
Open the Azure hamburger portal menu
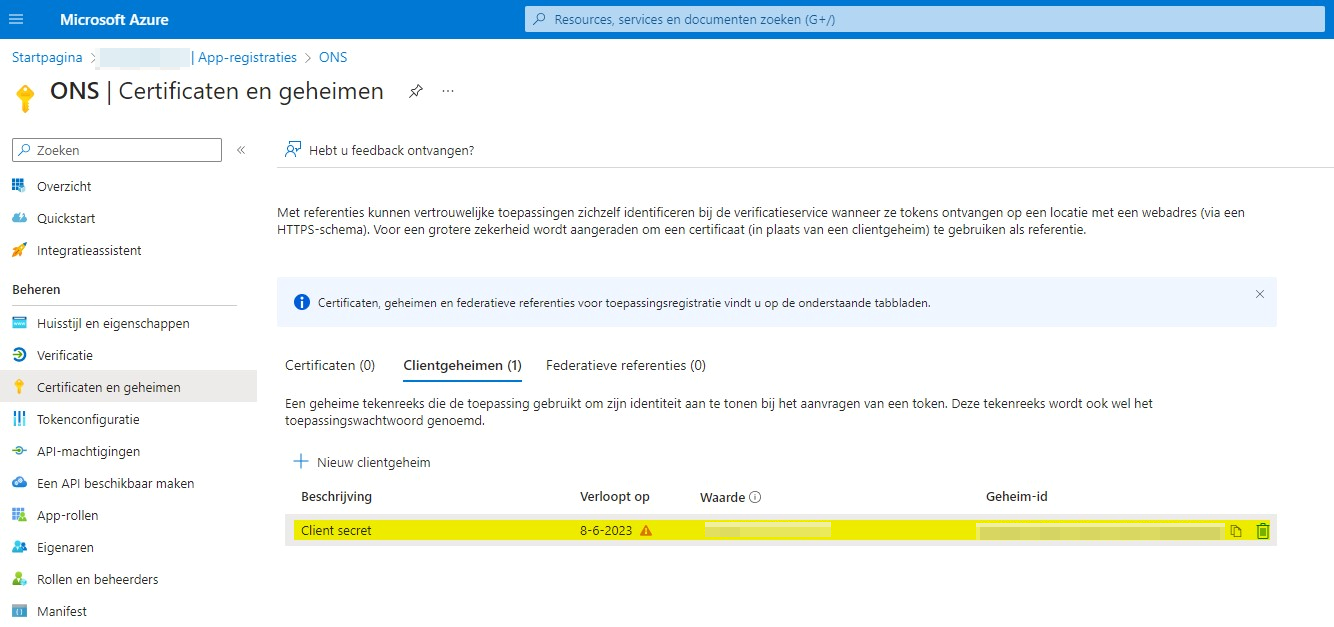click(16, 19)
